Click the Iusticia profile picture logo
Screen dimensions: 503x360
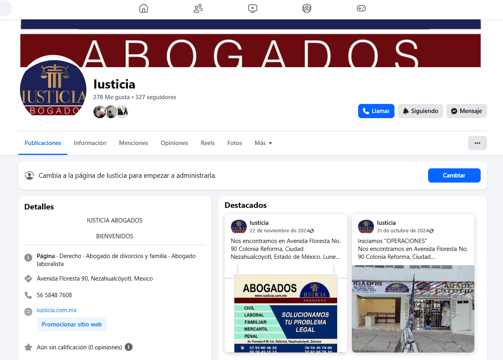[53, 89]
